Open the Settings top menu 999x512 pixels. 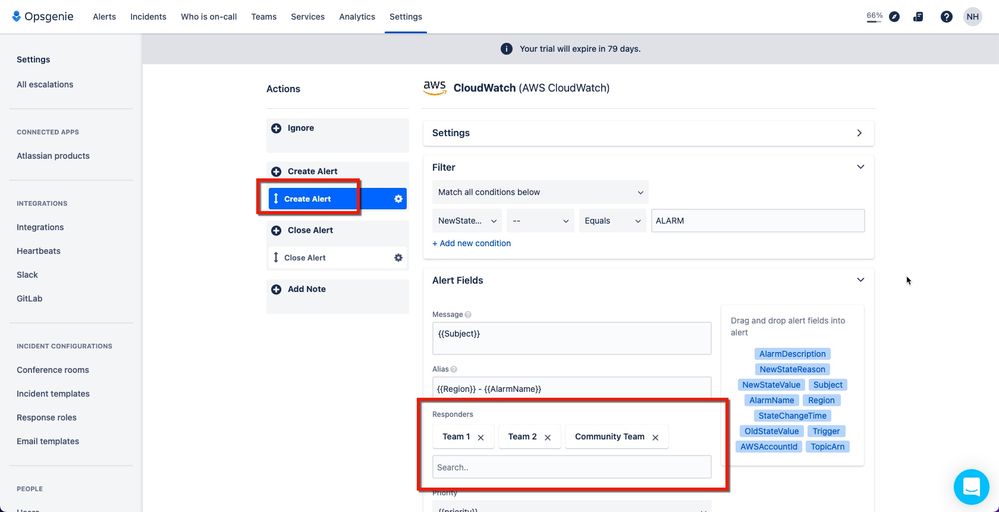[406, 17]
